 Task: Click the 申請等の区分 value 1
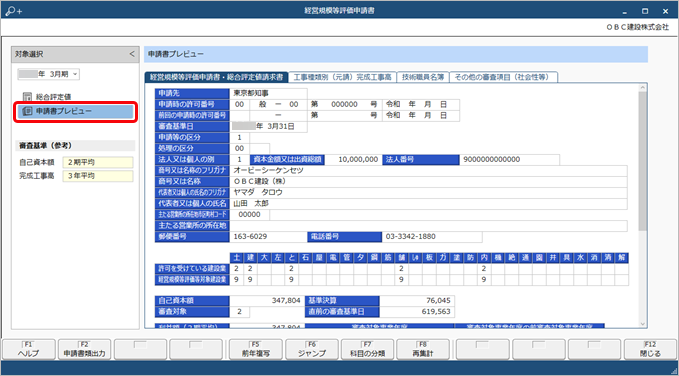tap(239, 137)
